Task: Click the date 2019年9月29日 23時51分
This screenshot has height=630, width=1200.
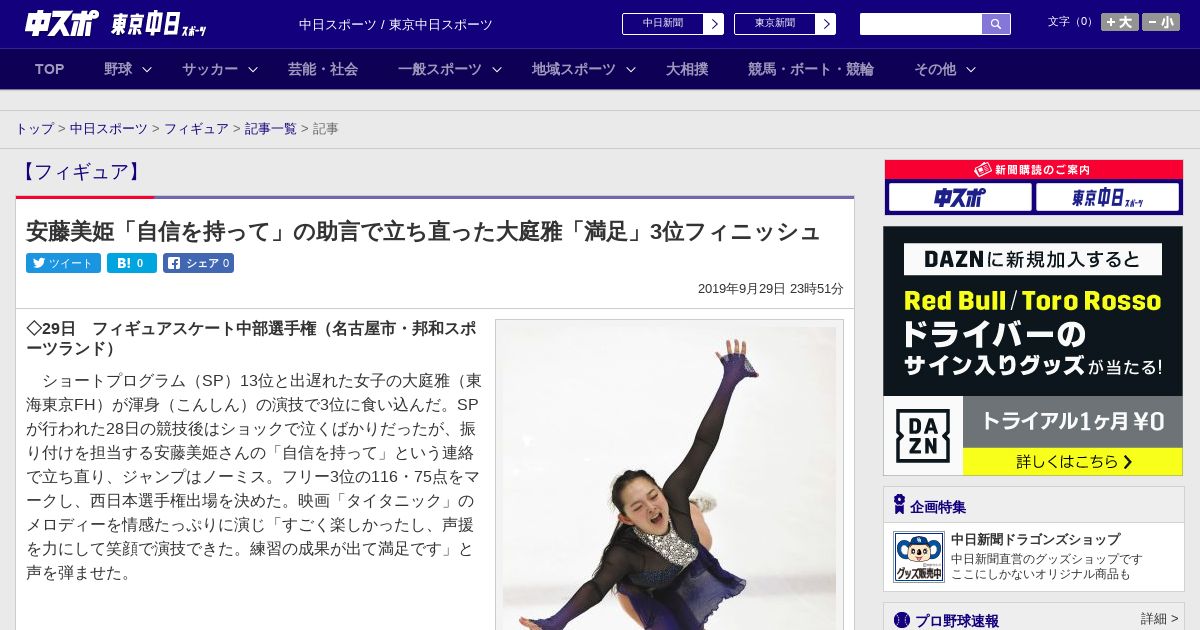Action: pos(770,288)
